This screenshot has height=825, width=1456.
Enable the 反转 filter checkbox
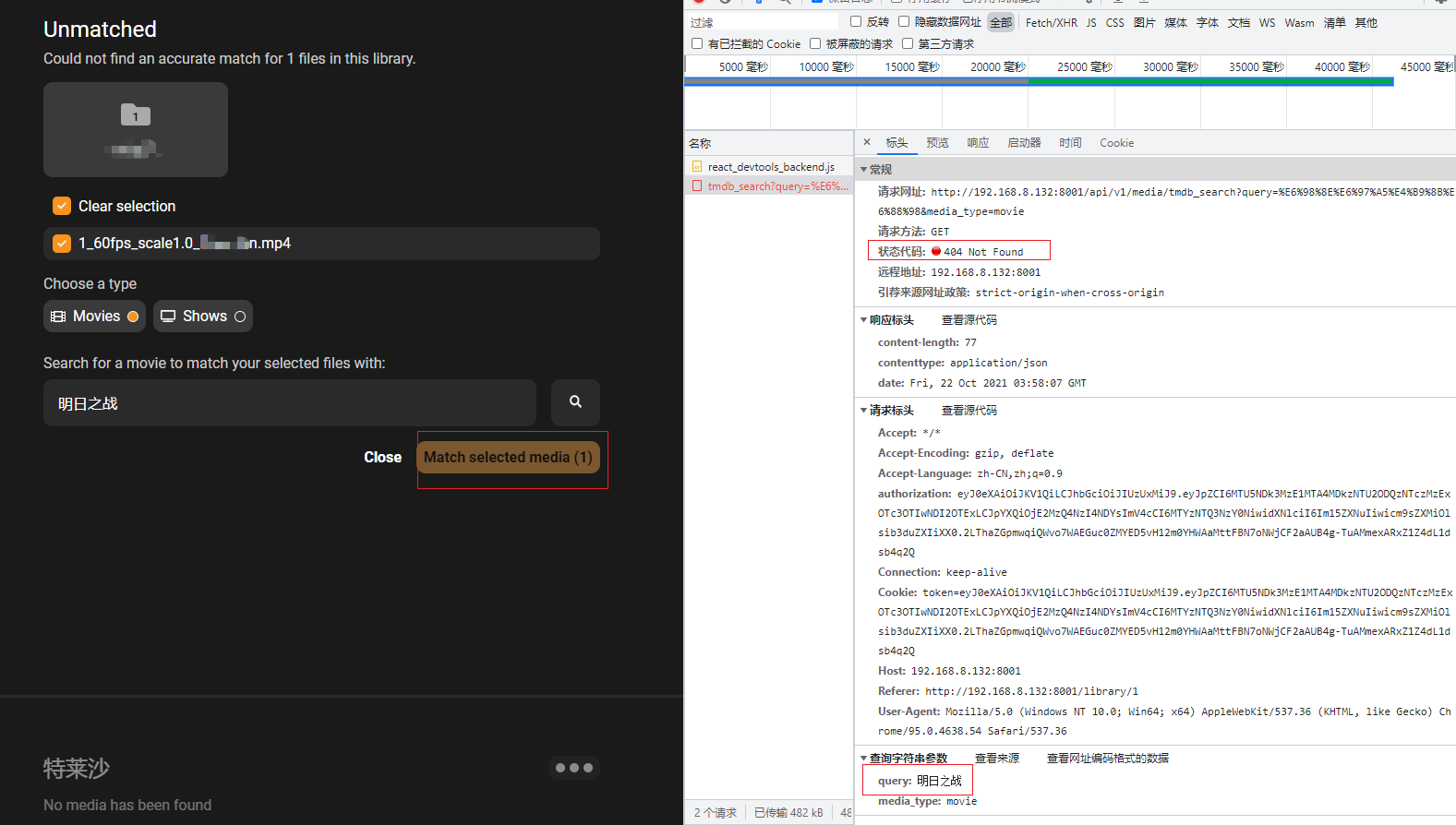coord(856,21)
